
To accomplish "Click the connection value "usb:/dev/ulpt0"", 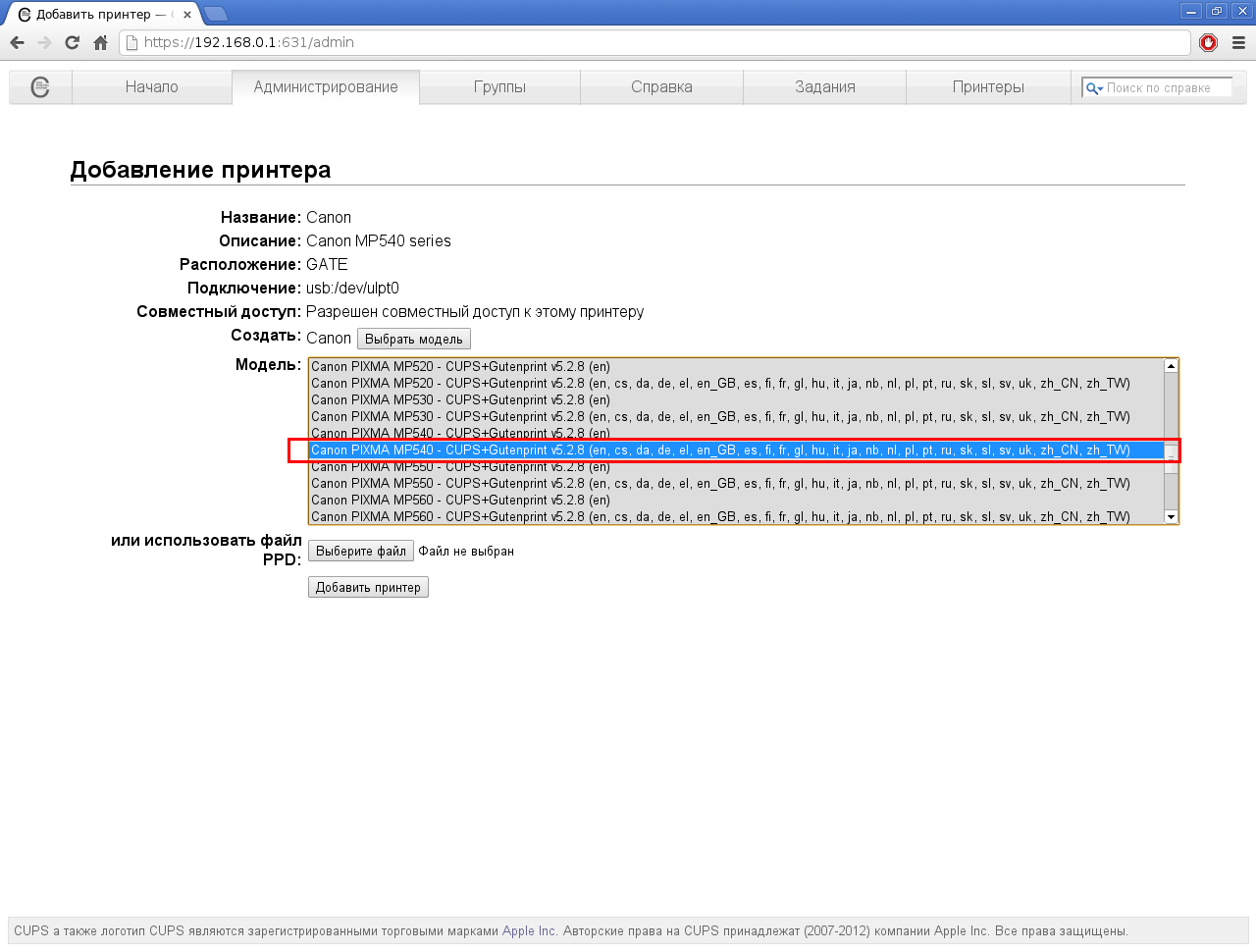I will click(x=352, y=288).
